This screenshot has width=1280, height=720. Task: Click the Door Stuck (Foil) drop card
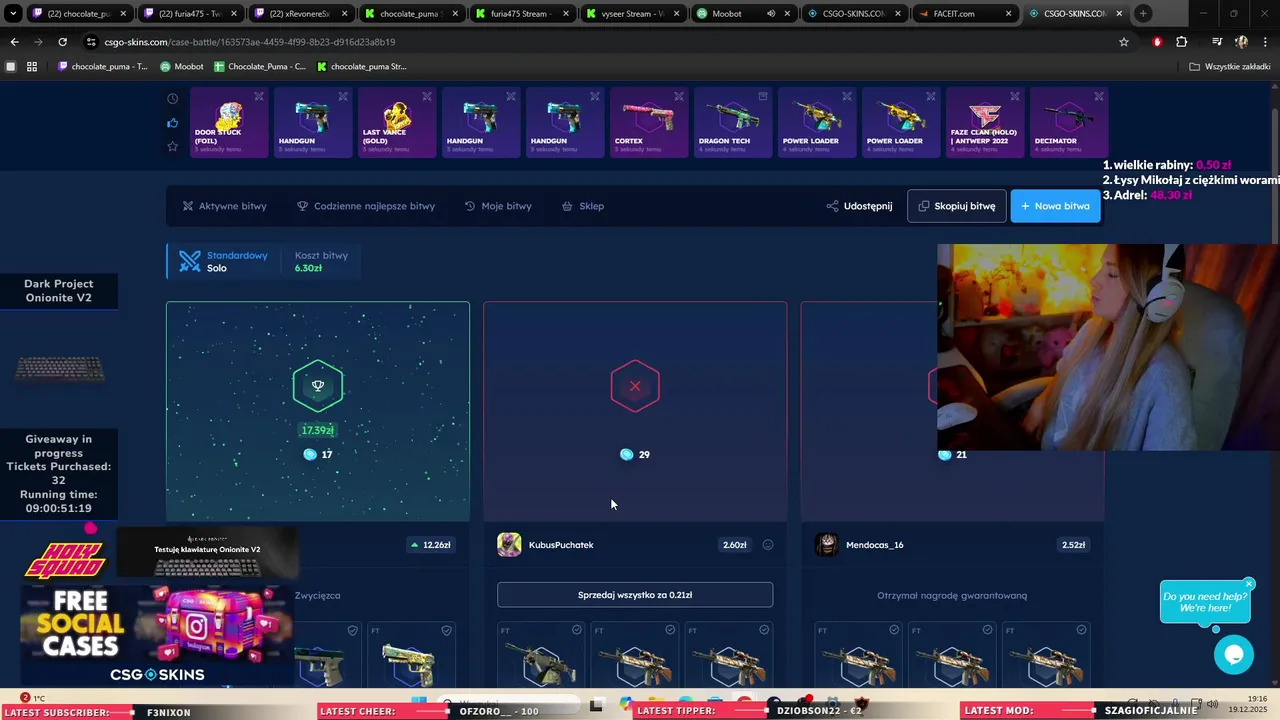click(229, 123)
